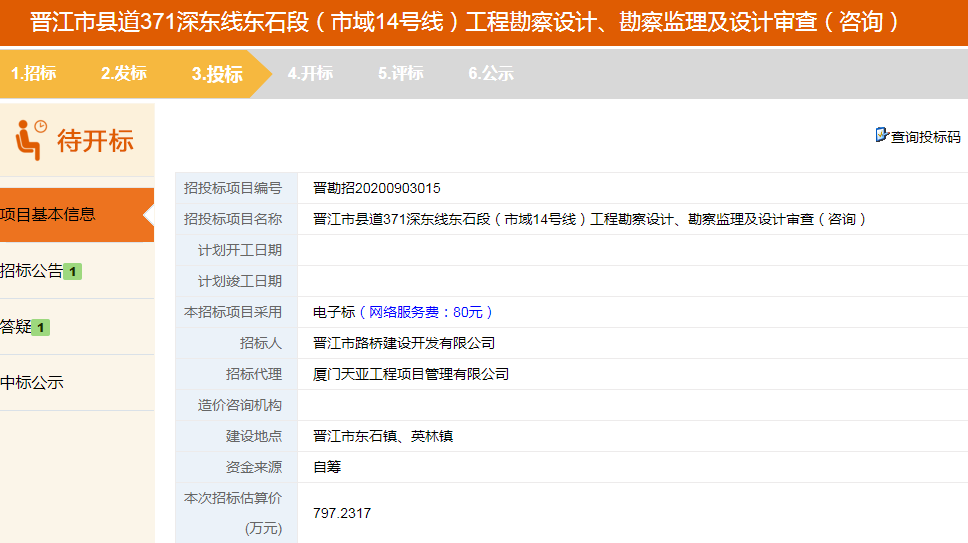Click the 待开标 status text
Screen dimensions: 968x543
click(x=95, y=141)
